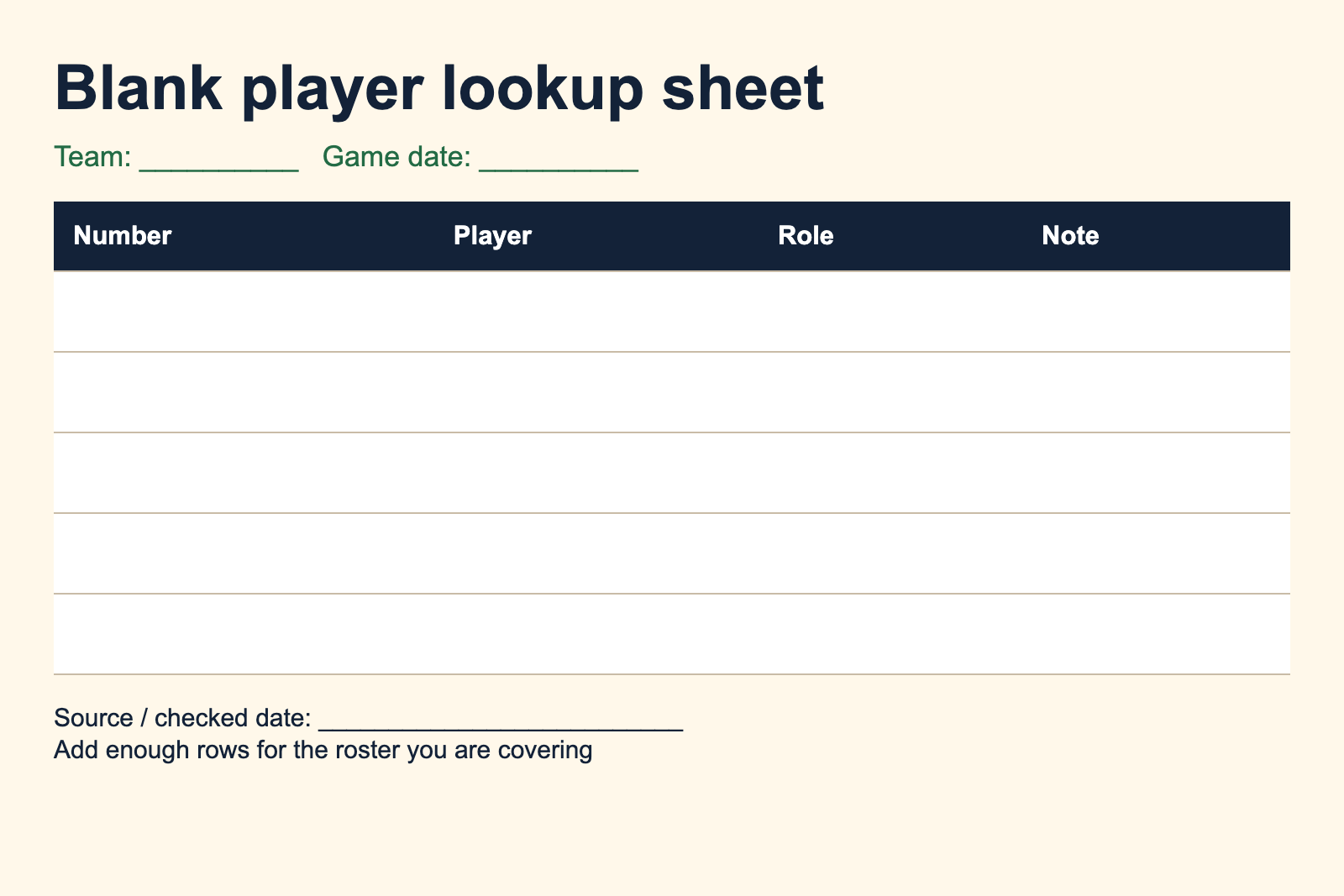Select the Player column header

[492, 236]
